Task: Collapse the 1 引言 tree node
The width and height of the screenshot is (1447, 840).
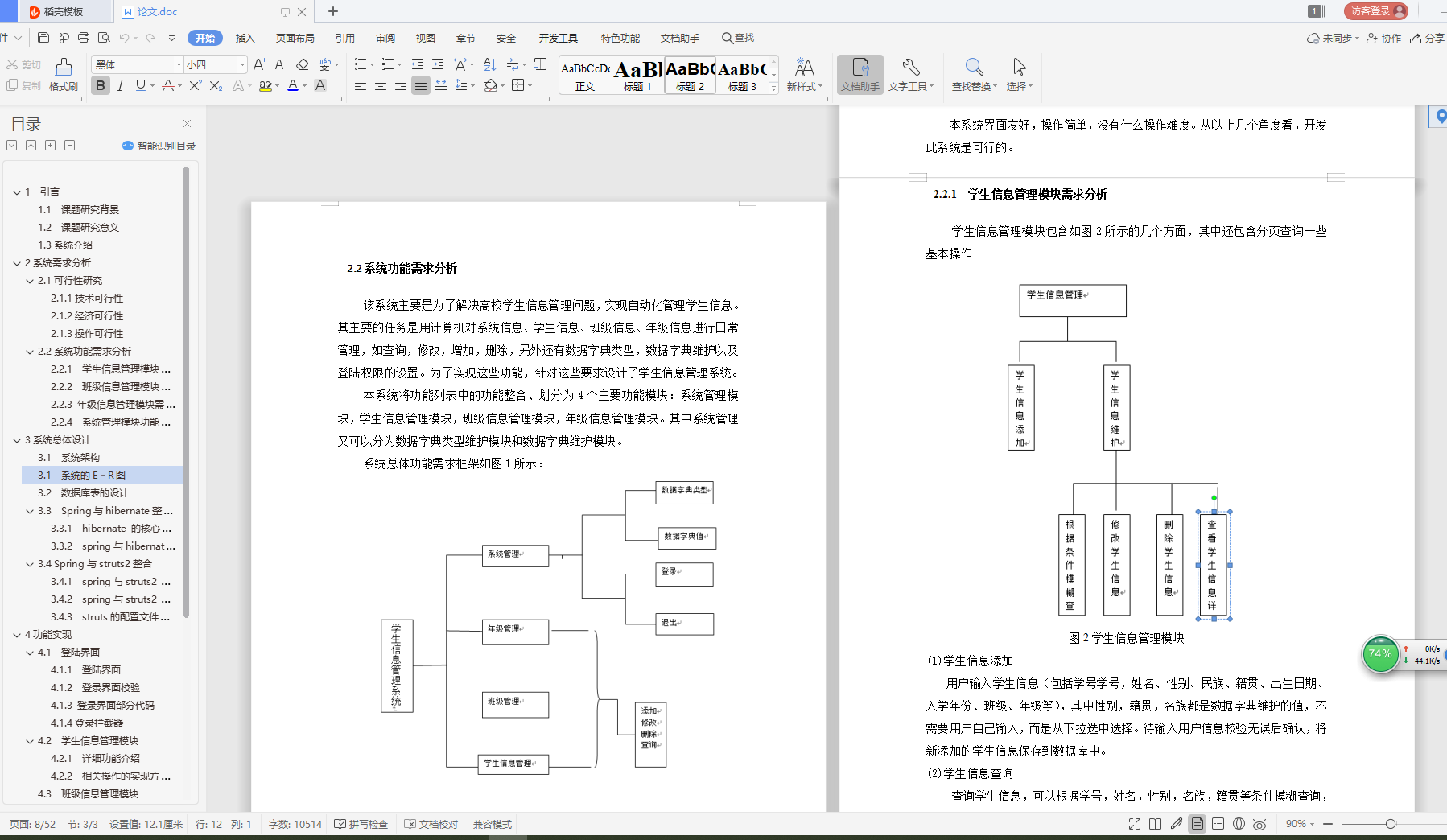Action: (17, 192)
